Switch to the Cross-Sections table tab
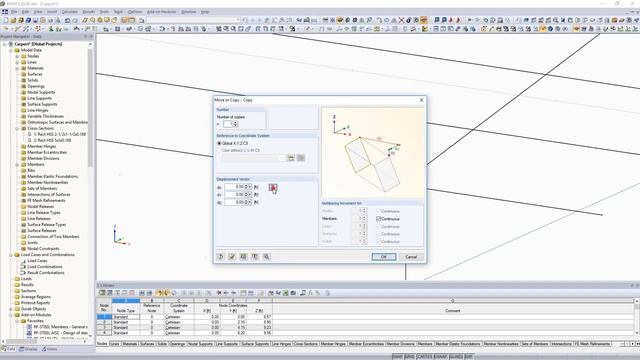 click(306, 344)
